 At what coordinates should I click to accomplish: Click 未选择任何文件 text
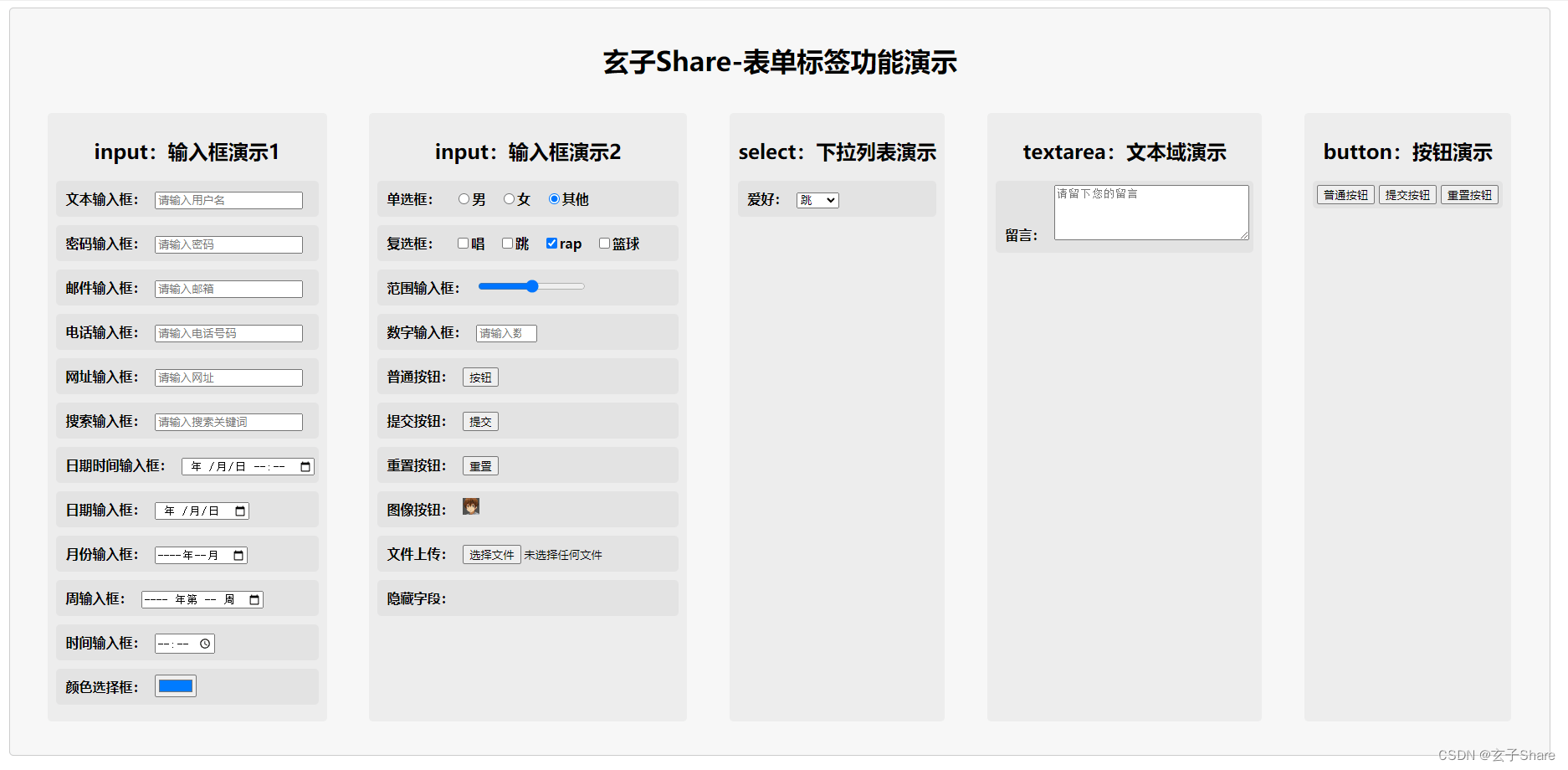tap(563, 555)
